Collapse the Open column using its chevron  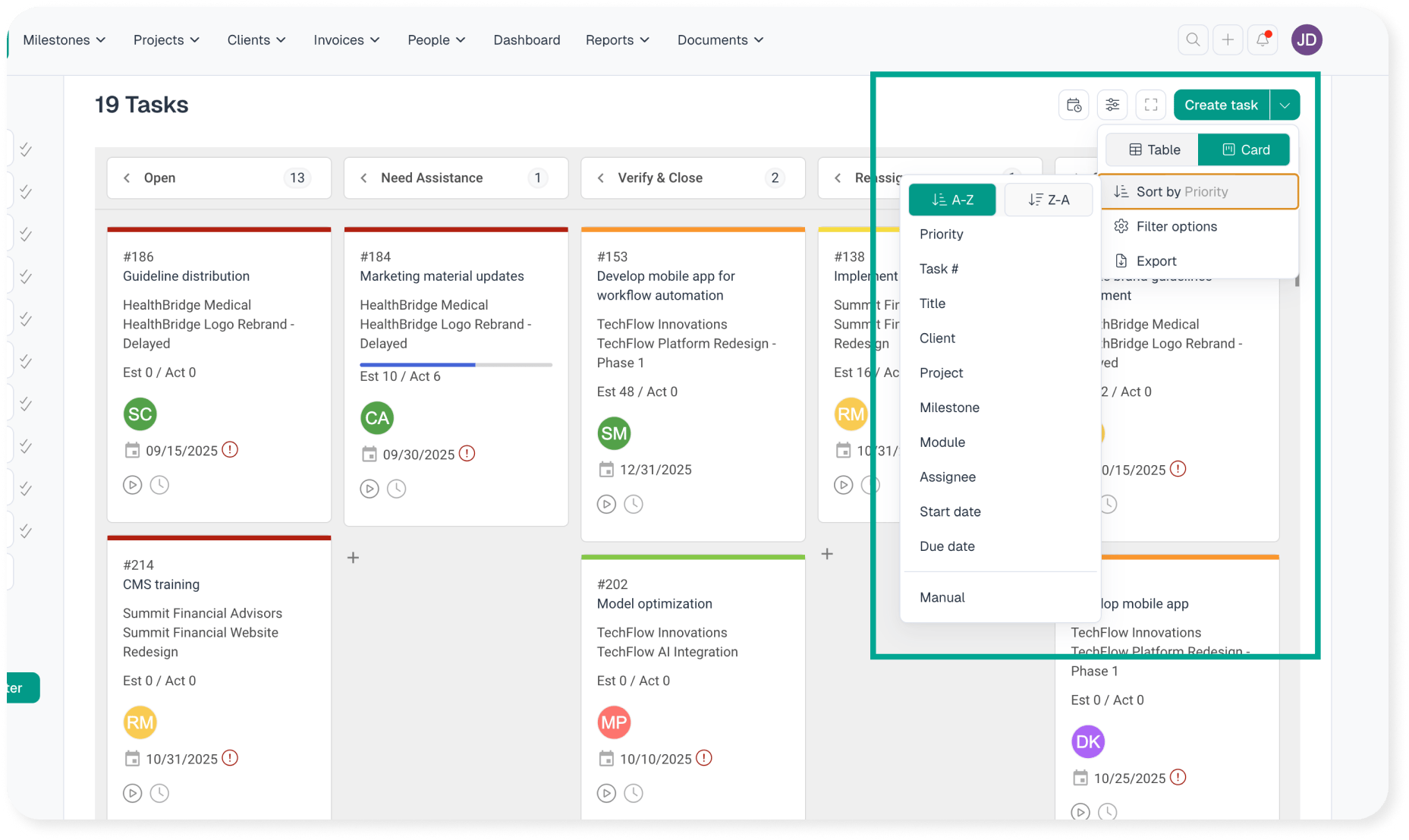[x=127, y=178]
